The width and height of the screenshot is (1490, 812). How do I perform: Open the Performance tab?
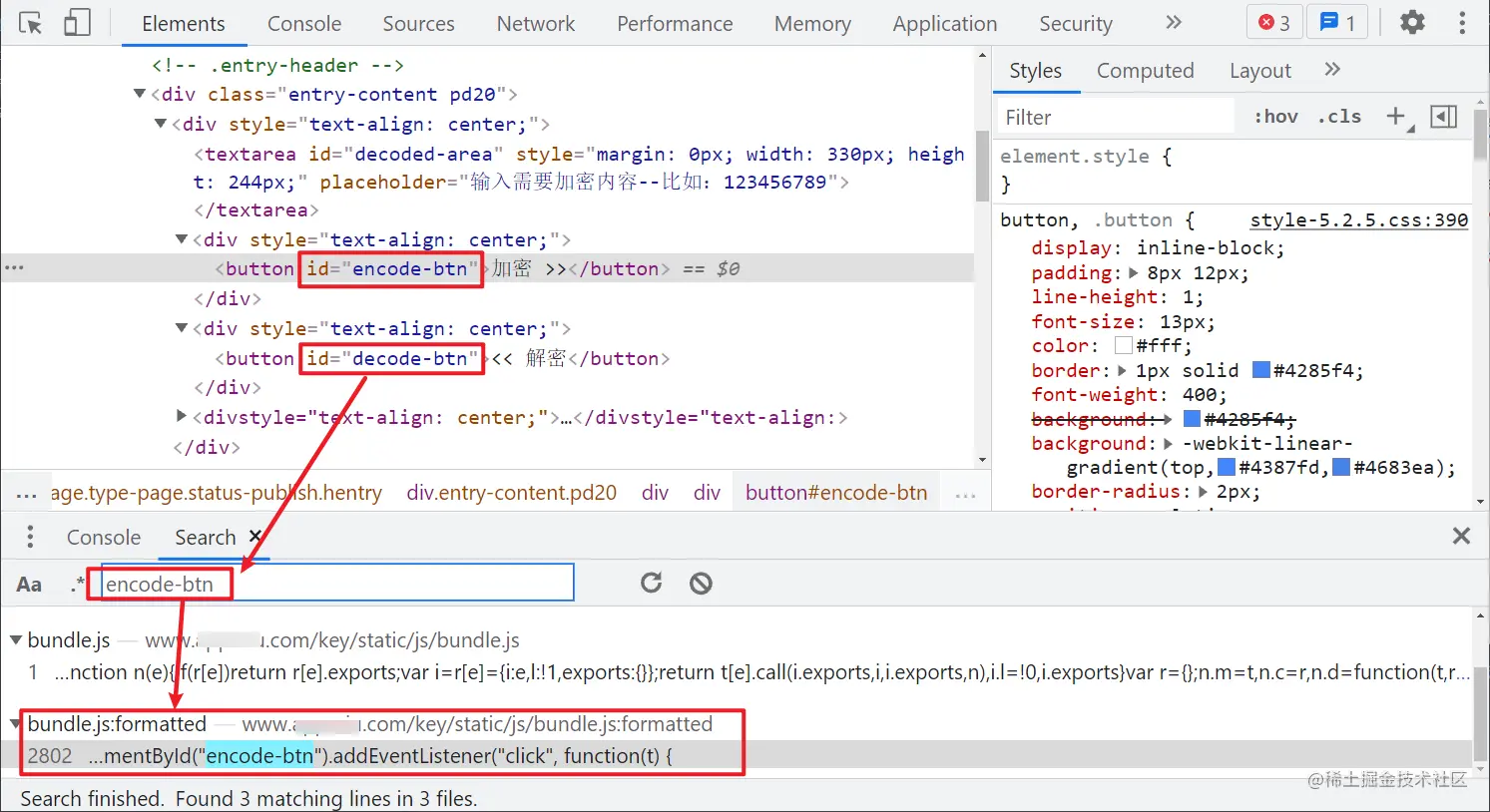pyautogui.click(x=675, y=24)
